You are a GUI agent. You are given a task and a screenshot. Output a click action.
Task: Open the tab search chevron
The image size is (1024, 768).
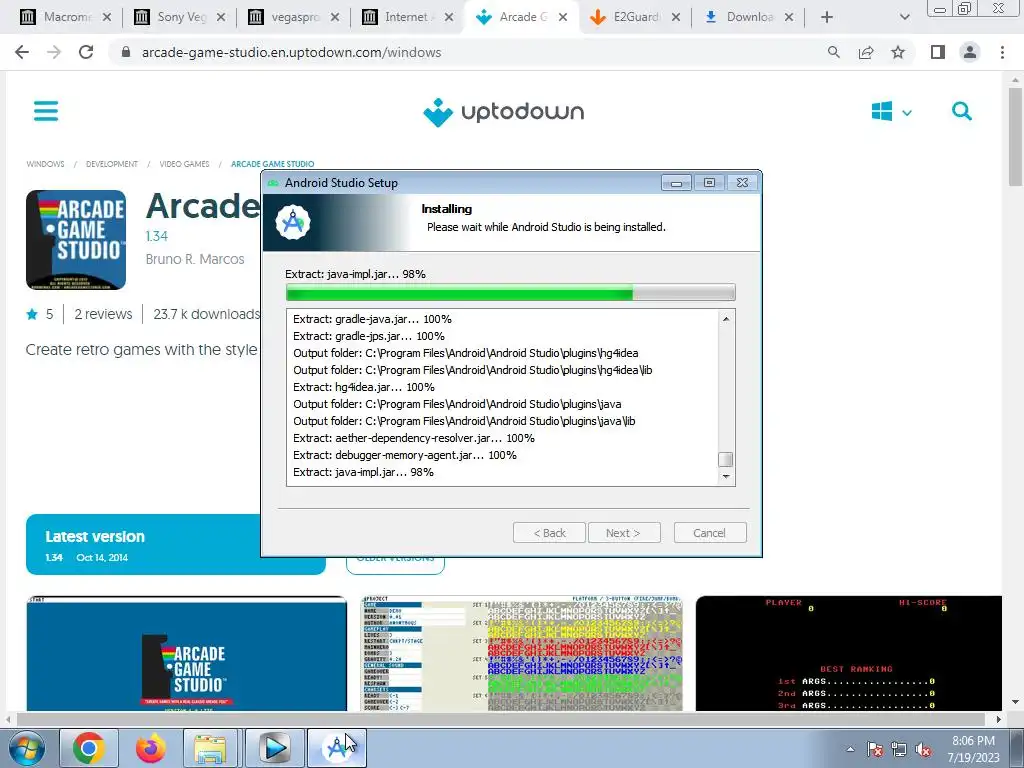click(x=904, y=17)
